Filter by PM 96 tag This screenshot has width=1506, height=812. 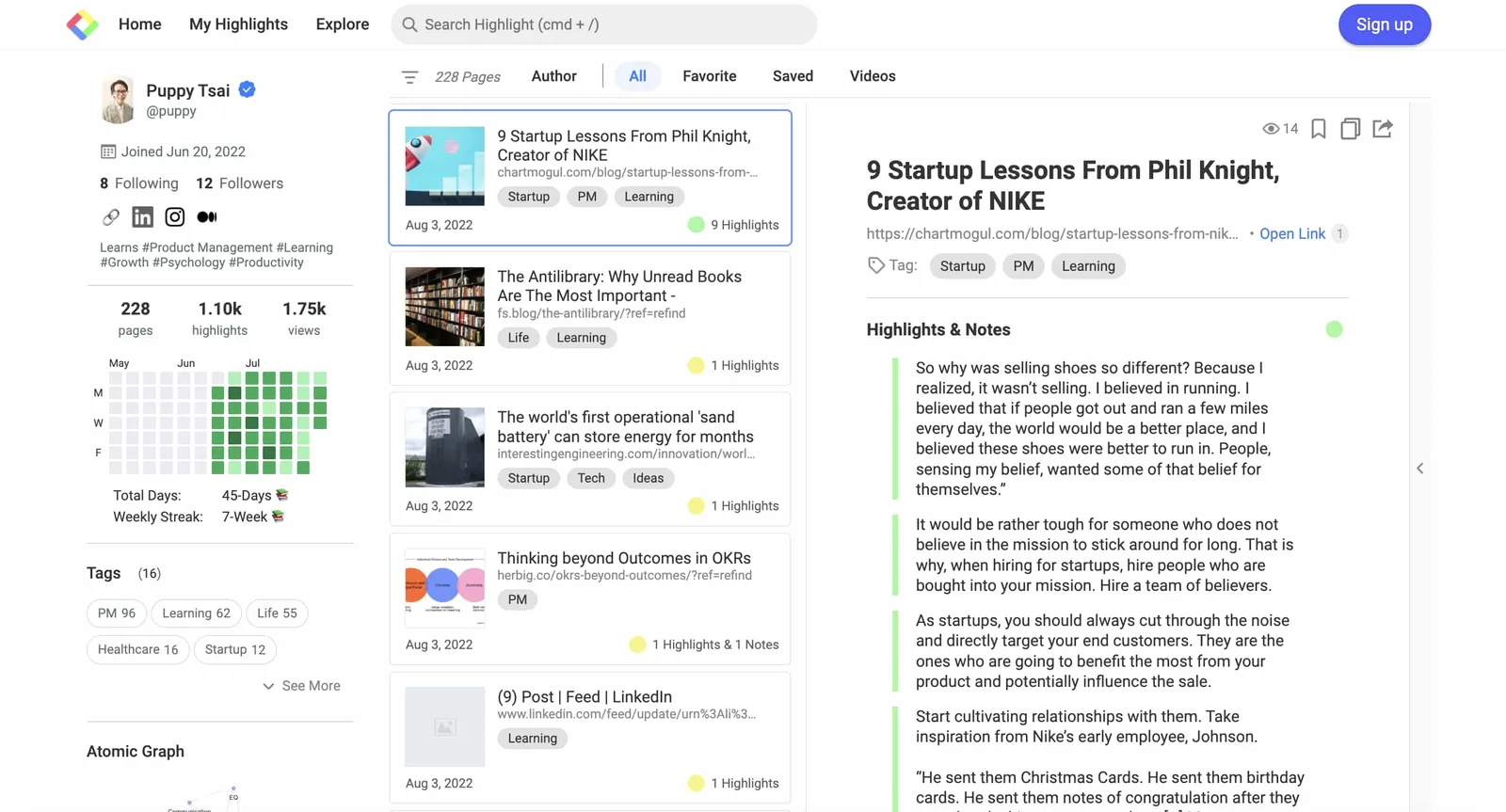(117, 613)
